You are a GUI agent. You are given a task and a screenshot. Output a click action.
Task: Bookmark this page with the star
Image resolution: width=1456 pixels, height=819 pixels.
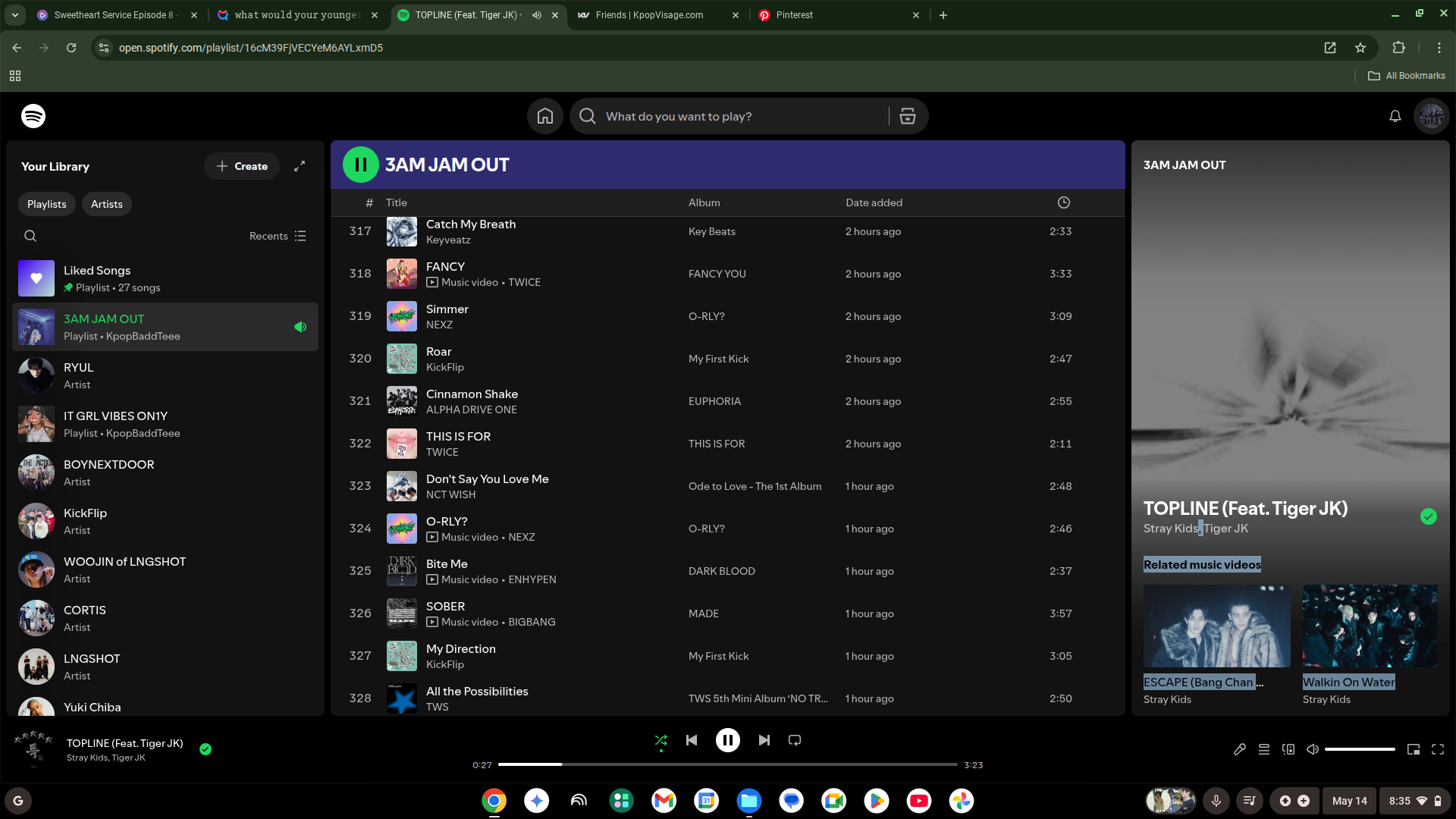point(1360,48)
